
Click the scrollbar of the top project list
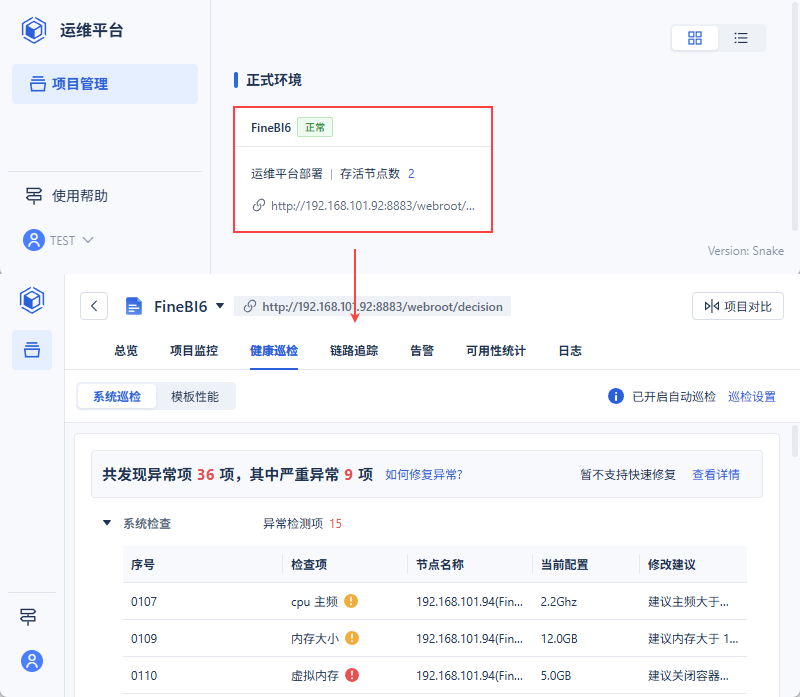coord(795,115)
